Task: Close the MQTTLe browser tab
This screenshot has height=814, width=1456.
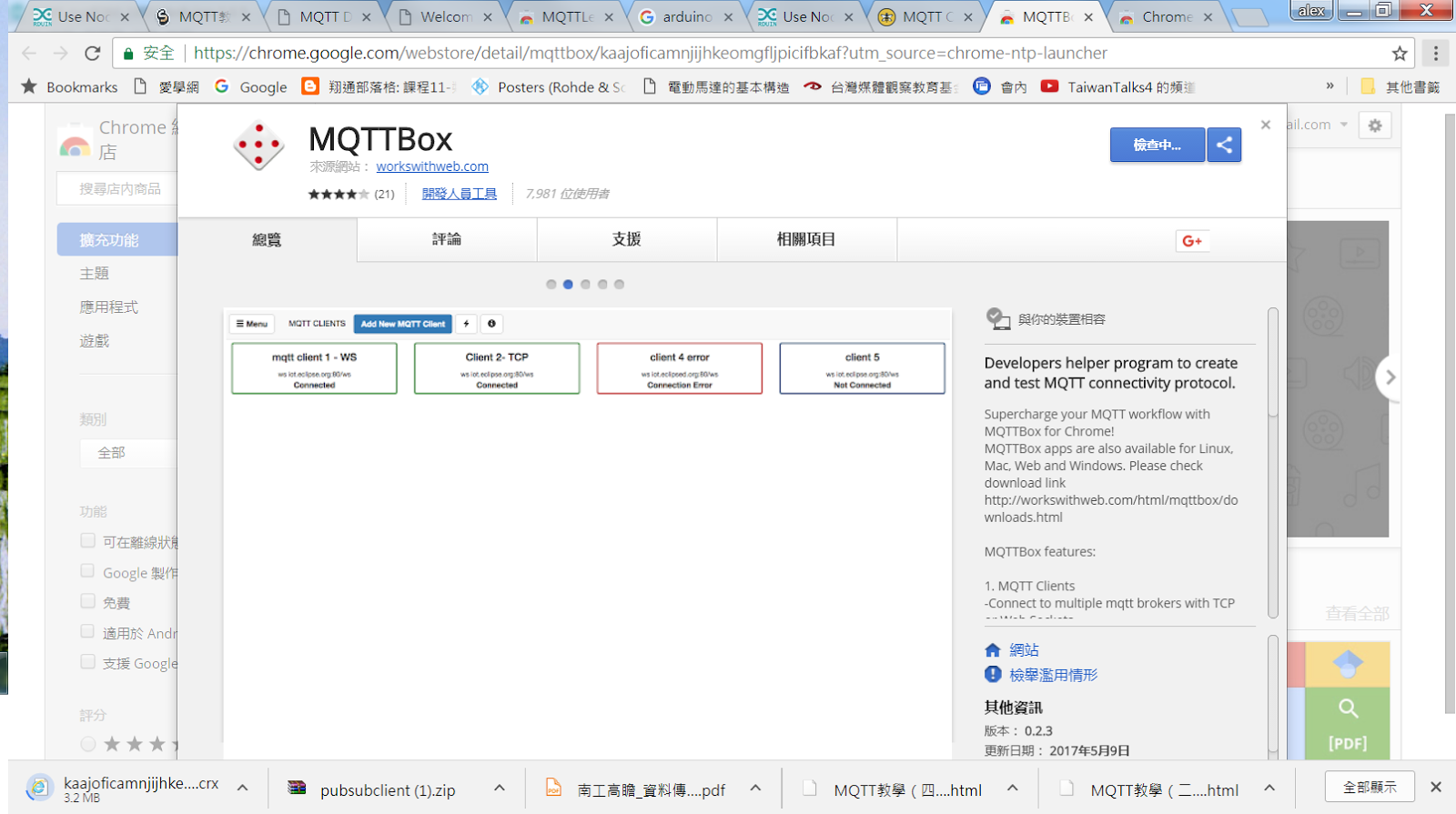Action: [609, 16]
